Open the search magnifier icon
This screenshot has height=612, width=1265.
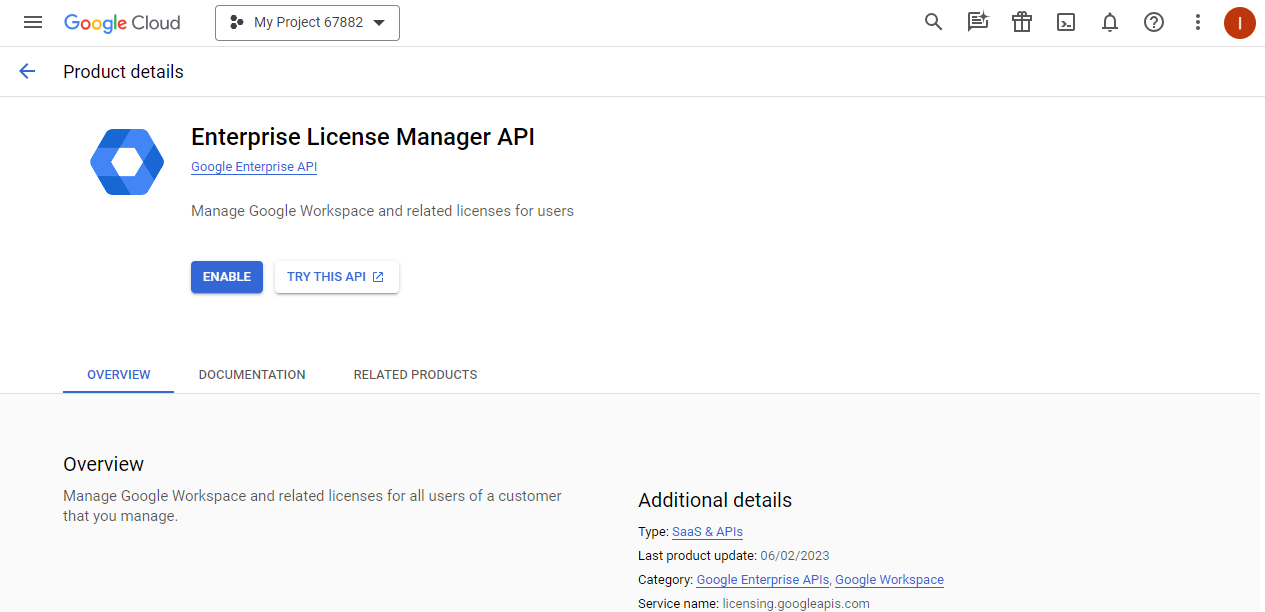click(x=933, y=22)
